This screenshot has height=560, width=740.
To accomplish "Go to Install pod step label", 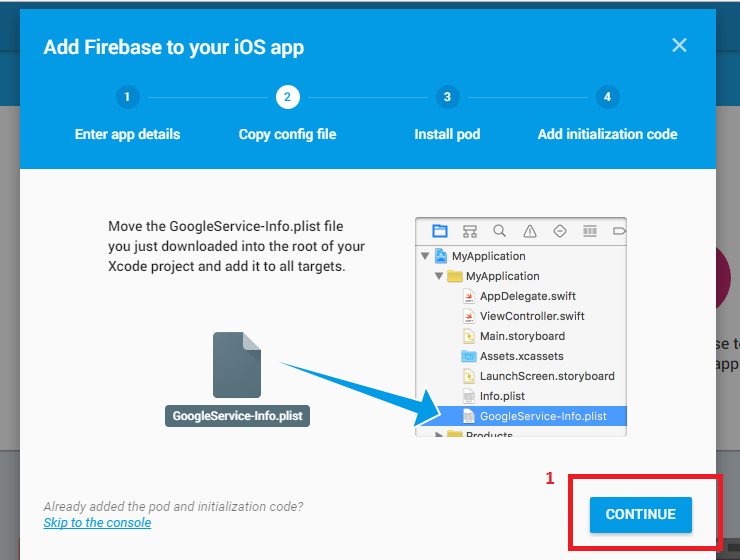I will pyautogui.click(x=447, y=134).
